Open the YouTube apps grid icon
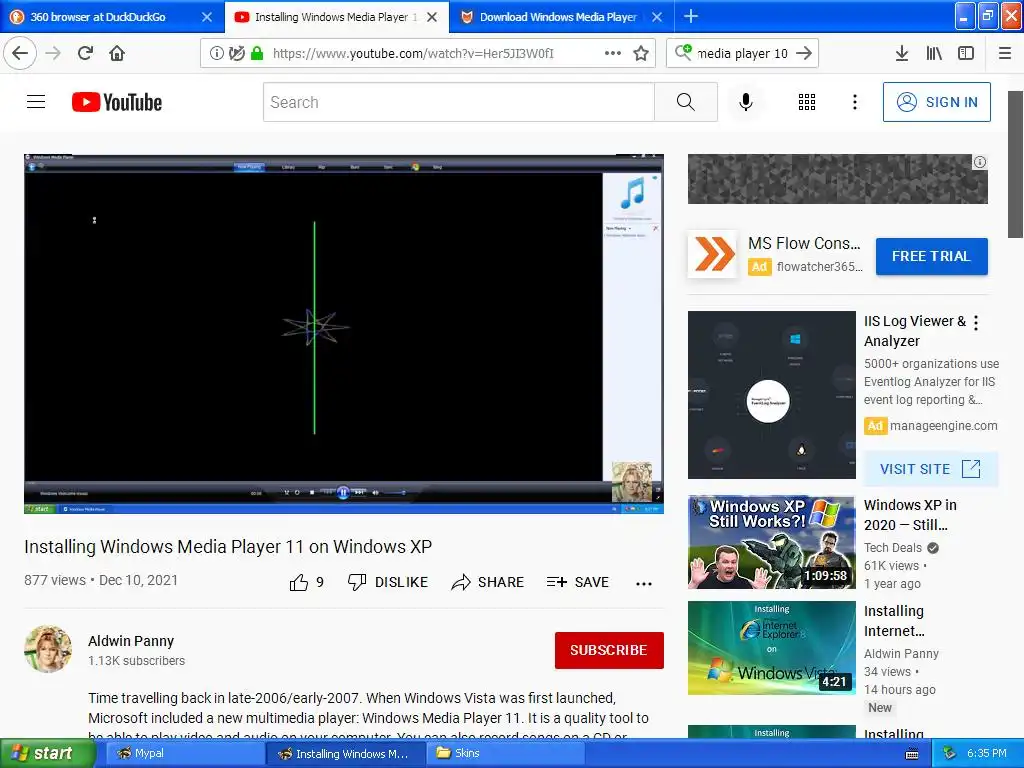The width and height of the screenshot is (1024, 768). tap(807, 102)
